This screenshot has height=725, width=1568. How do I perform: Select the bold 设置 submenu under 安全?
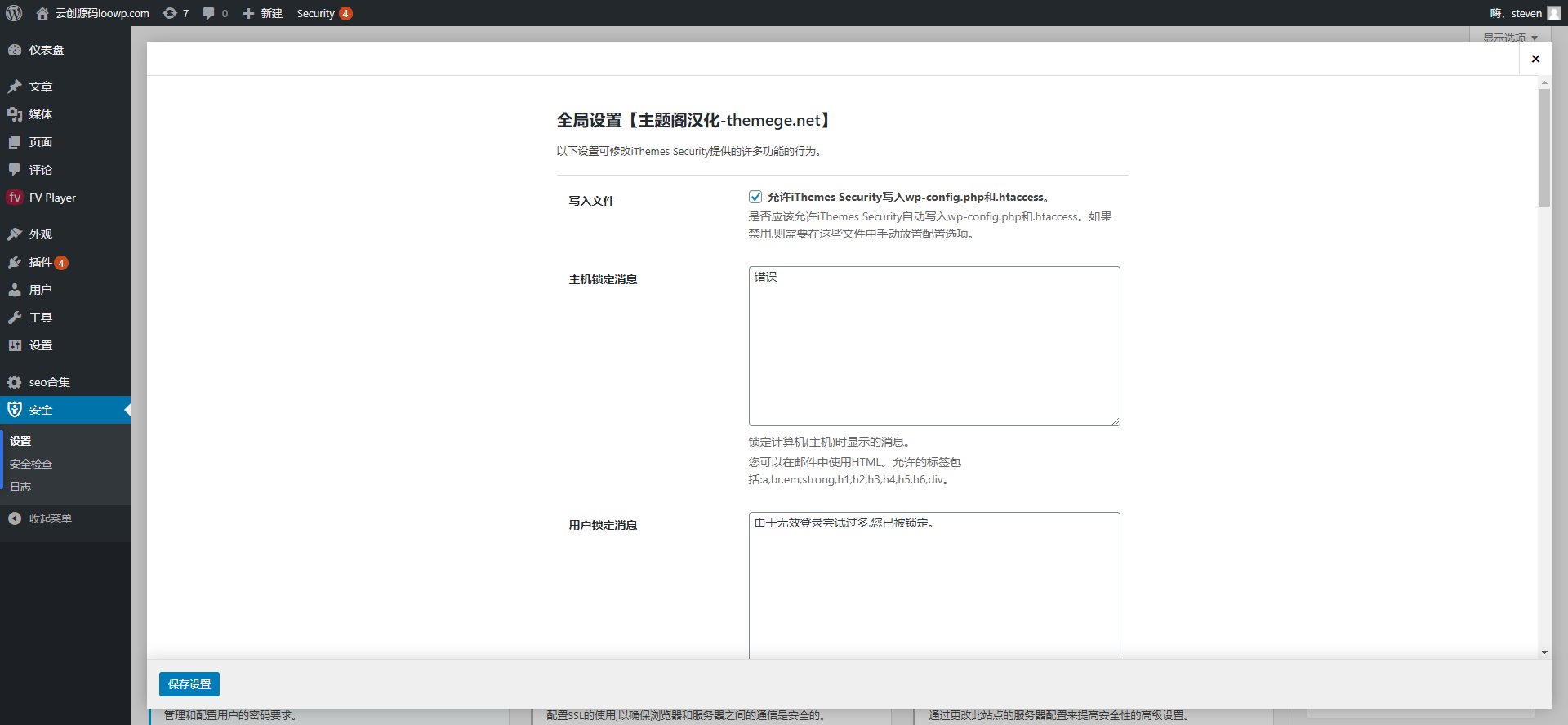pos(20,441)
